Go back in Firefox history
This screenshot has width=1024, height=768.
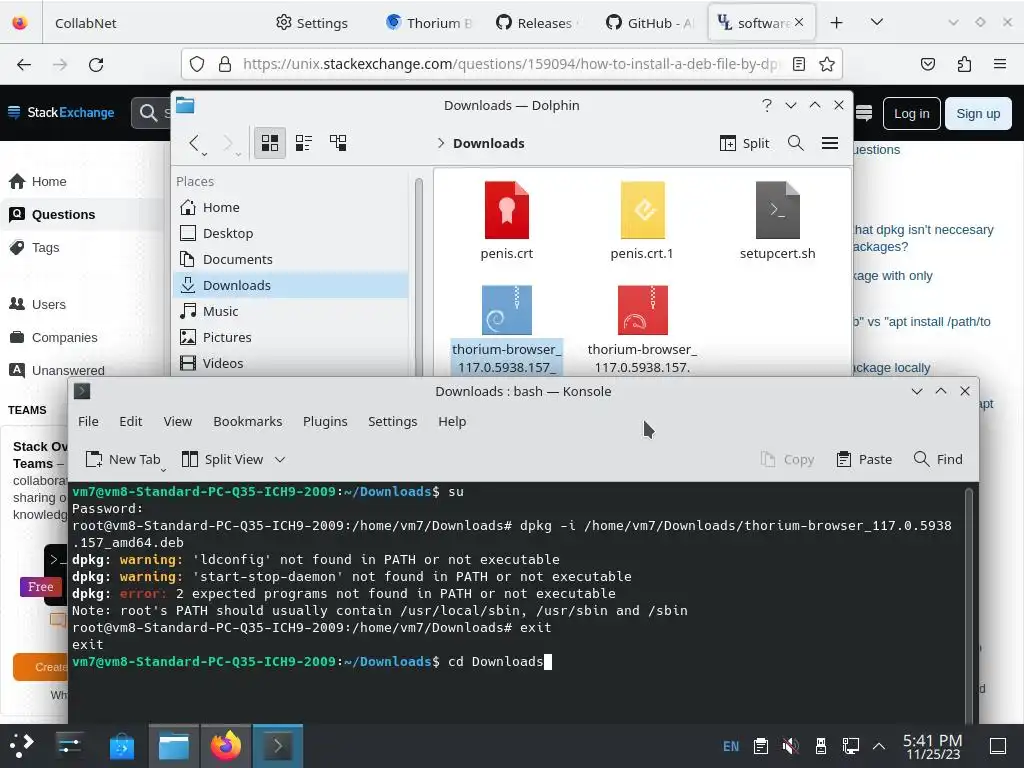point(24,64)
